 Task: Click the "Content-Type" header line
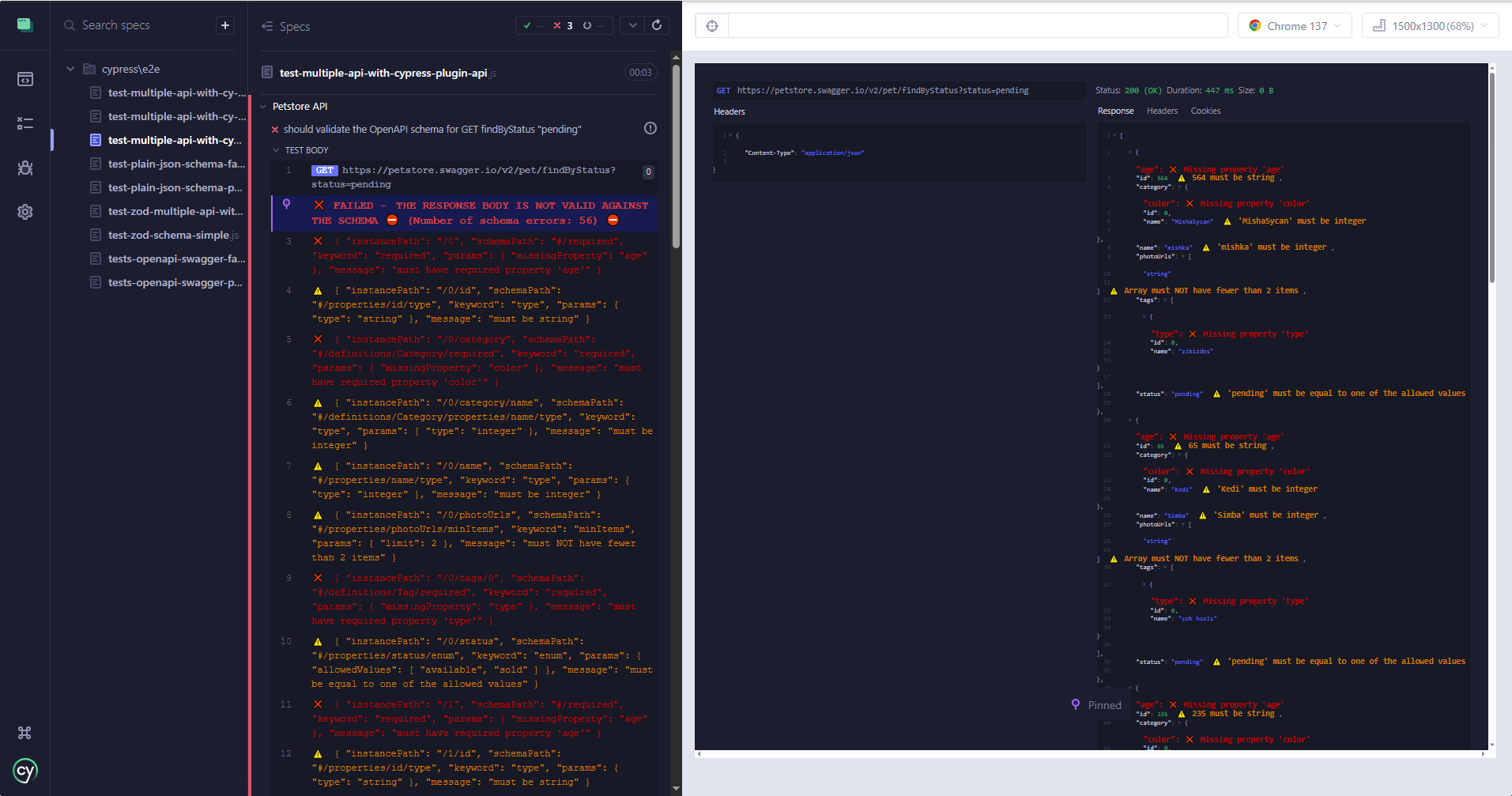[804, 153]
